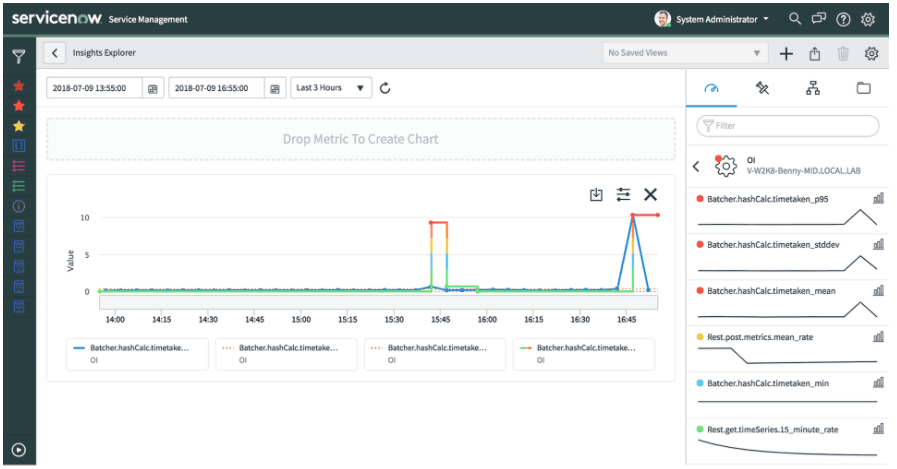Open the System Administrator user menu
This screenshot has height=469, width=897.
(x=712, y=19)
